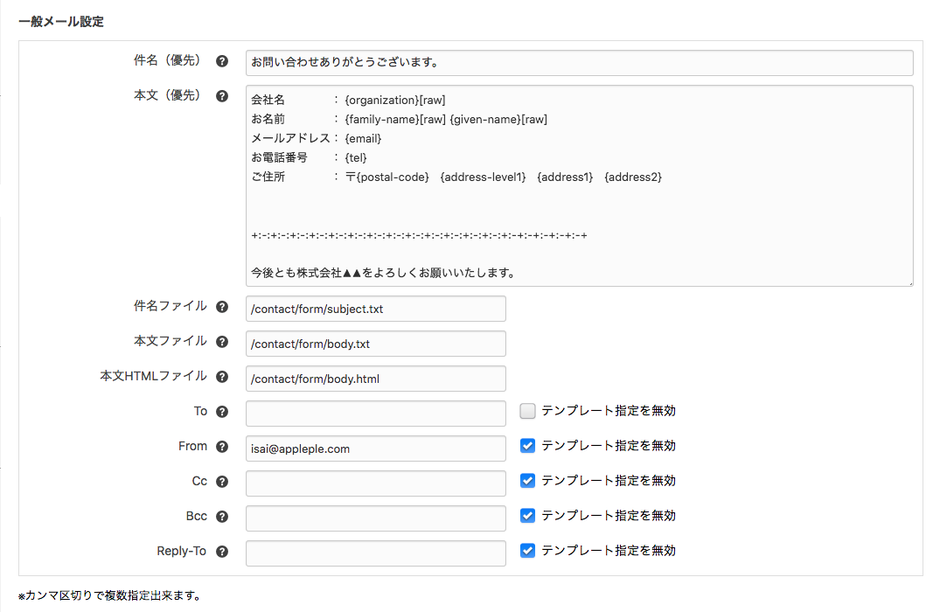Screen dimensions: 940x612
Task: Open help for the Reply-To field
Action: pos(221,551)
